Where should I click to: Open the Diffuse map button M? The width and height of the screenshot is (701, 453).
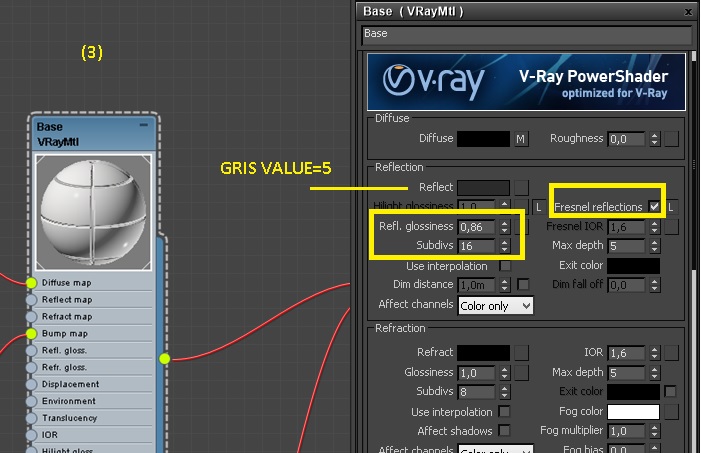coord(521,139)
